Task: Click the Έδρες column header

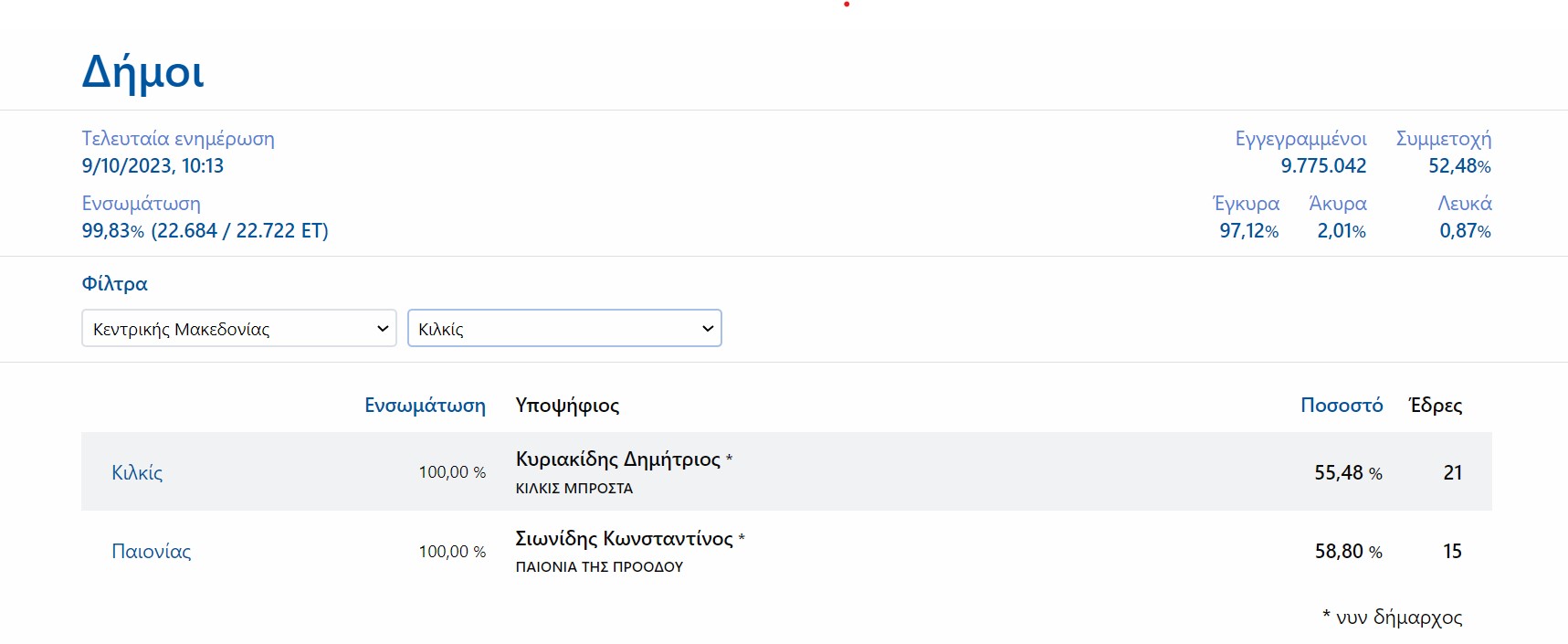Action: [x=1435, y=406]
